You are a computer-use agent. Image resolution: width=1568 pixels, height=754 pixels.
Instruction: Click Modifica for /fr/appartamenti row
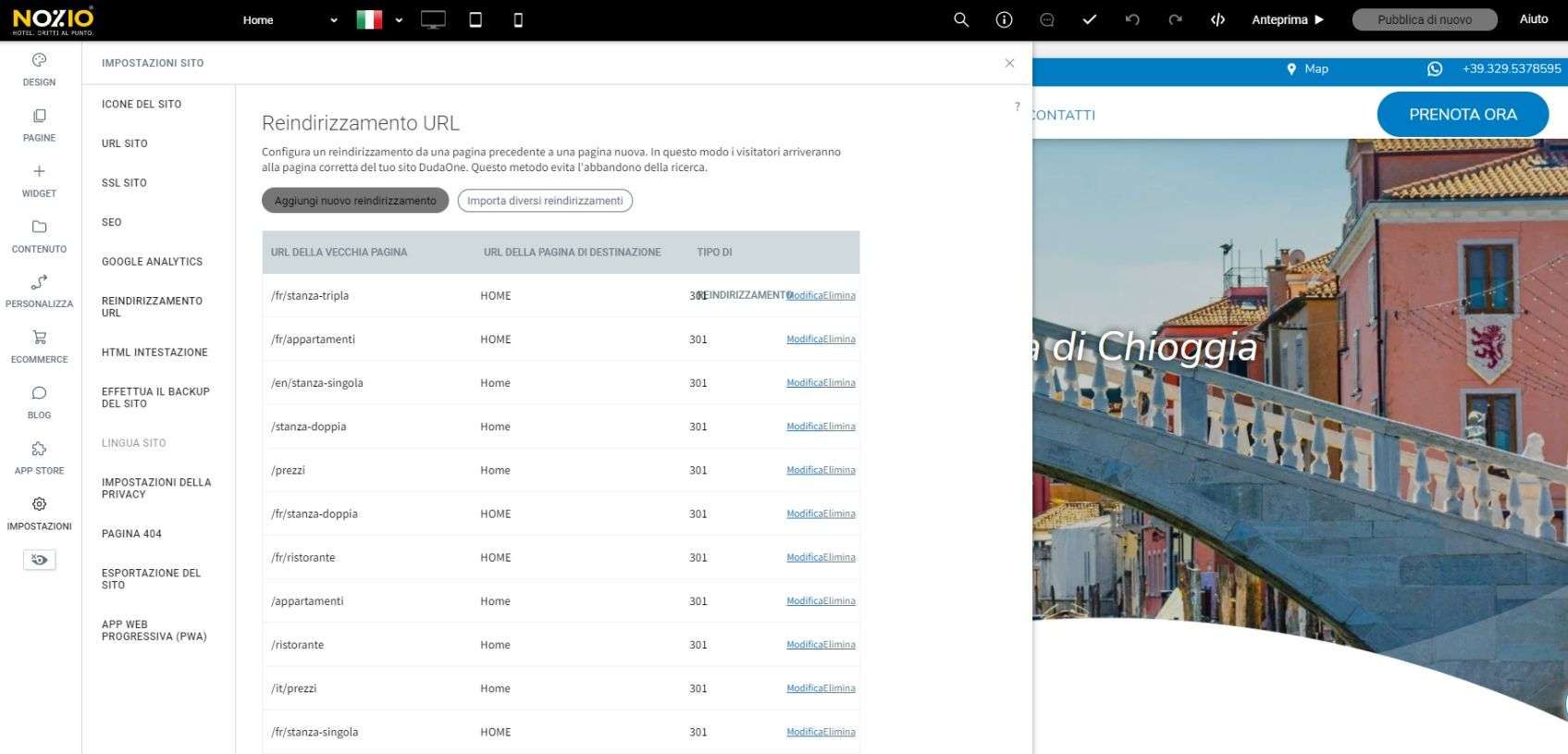(804, 340)
